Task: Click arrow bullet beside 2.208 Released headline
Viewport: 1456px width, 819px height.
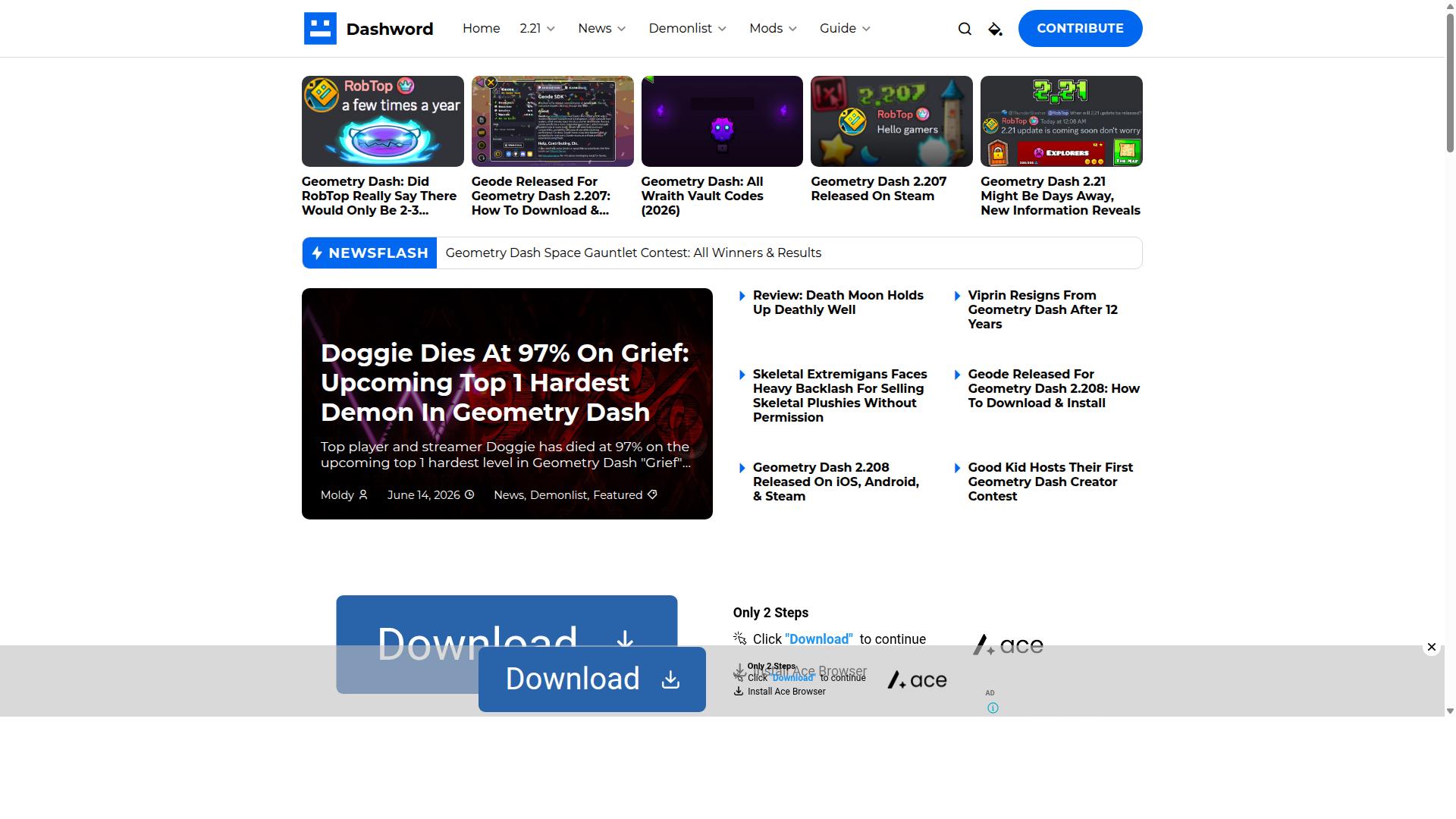Action: coord(742,469)
